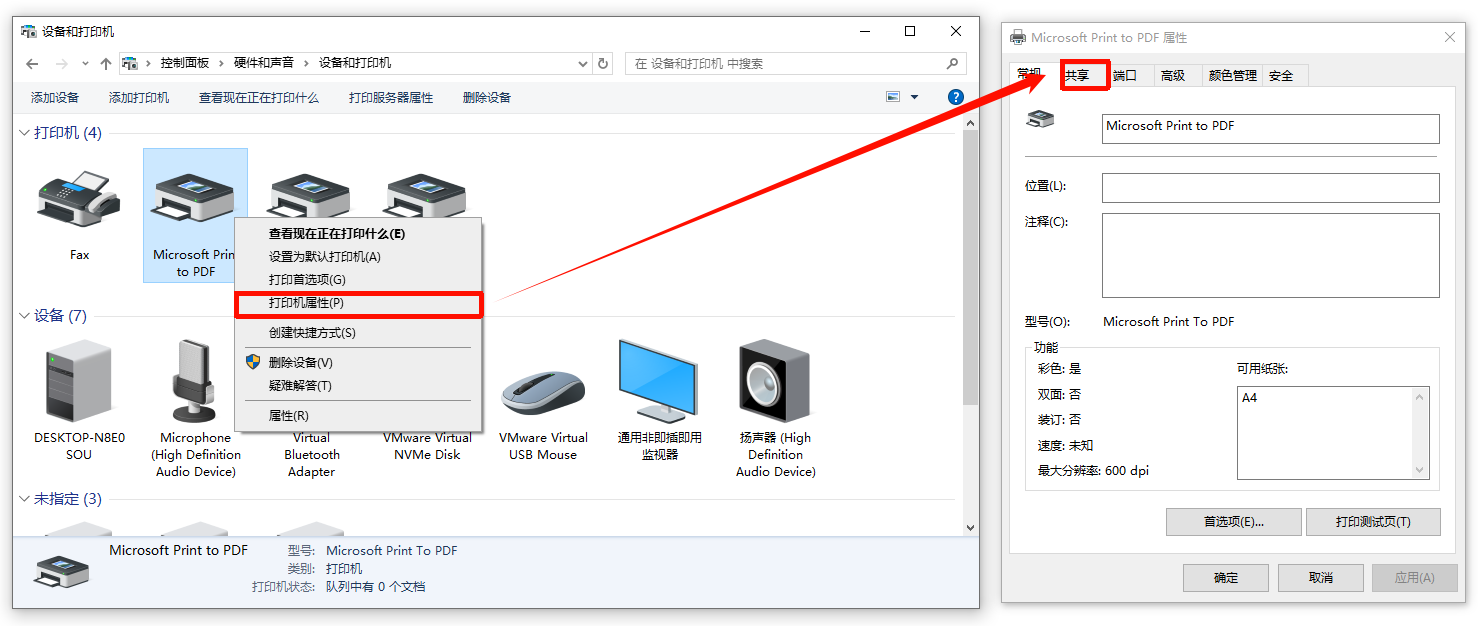Image resolution: width=1478 pixels, height=626 pixels.
Task: Choose 查看现在正在打印什么(E) in context menu
Action: click(358, 234)
